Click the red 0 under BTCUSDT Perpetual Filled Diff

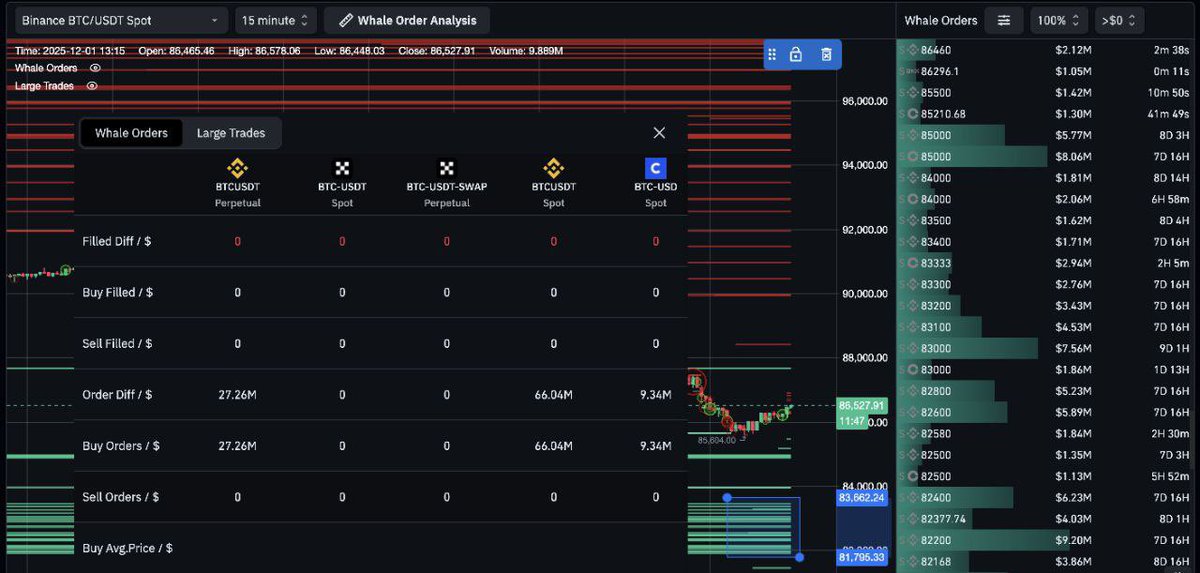[x=237, y=241]
